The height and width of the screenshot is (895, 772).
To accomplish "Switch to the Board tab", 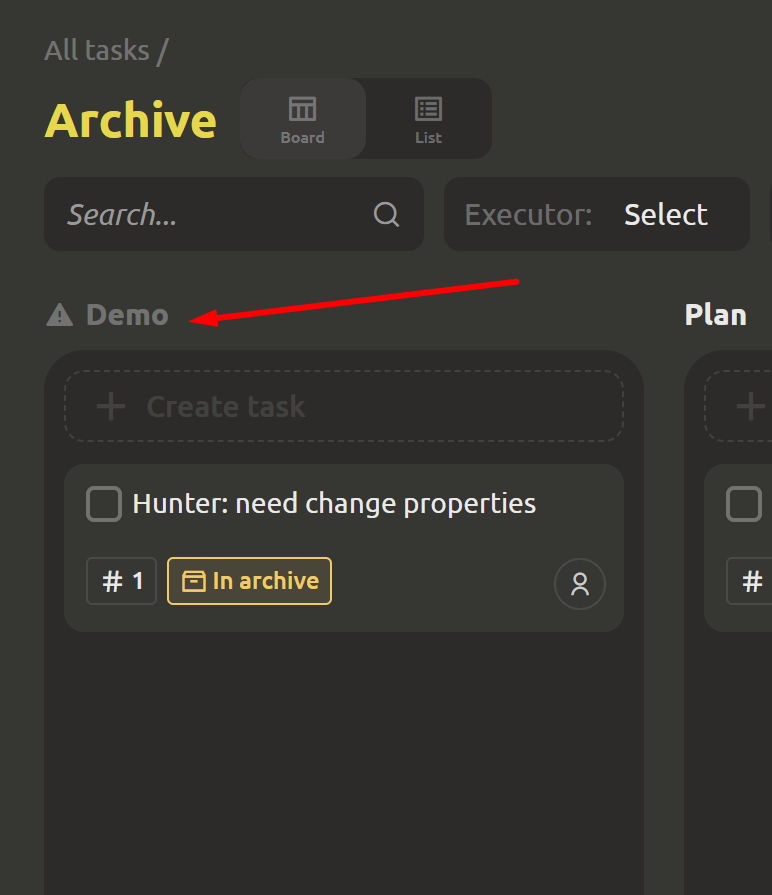I will (302, 119).
